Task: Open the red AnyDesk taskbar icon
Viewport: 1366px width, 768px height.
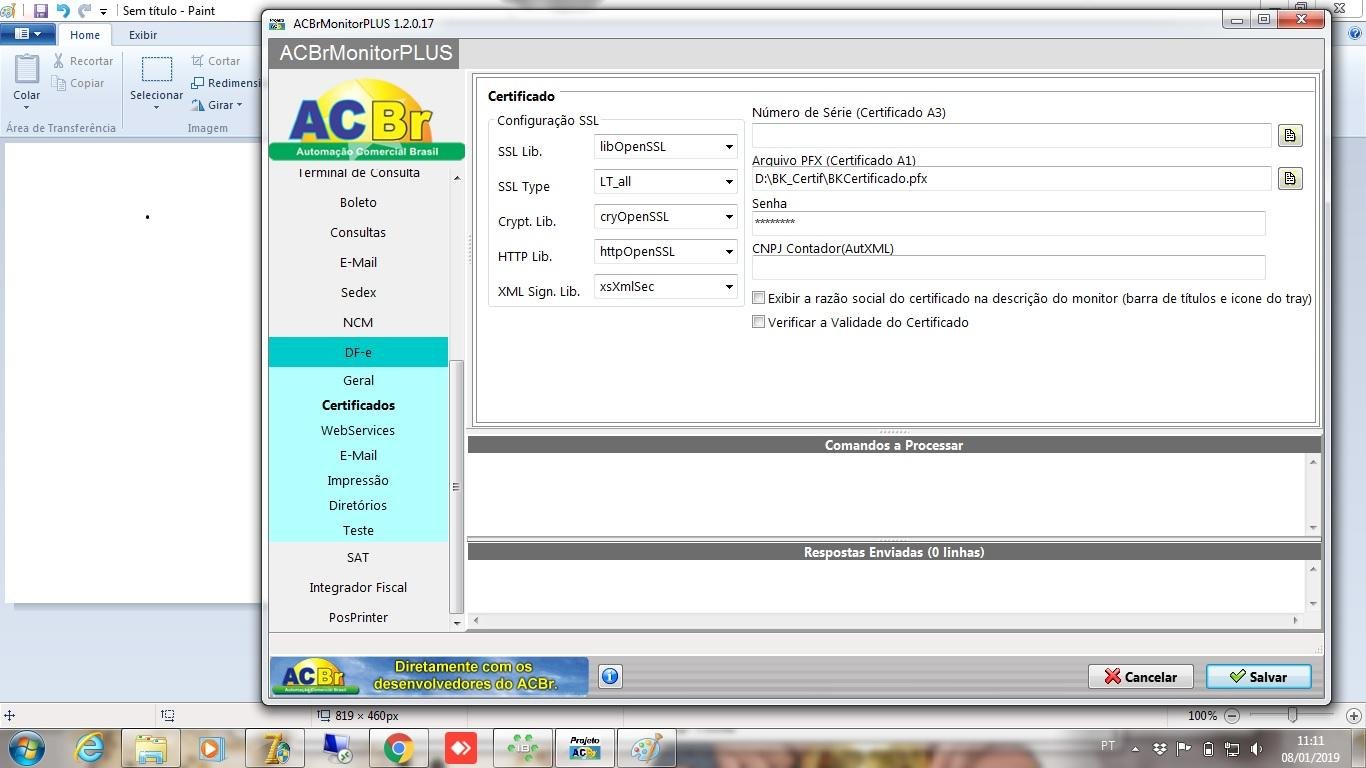Action: [461, 748]
